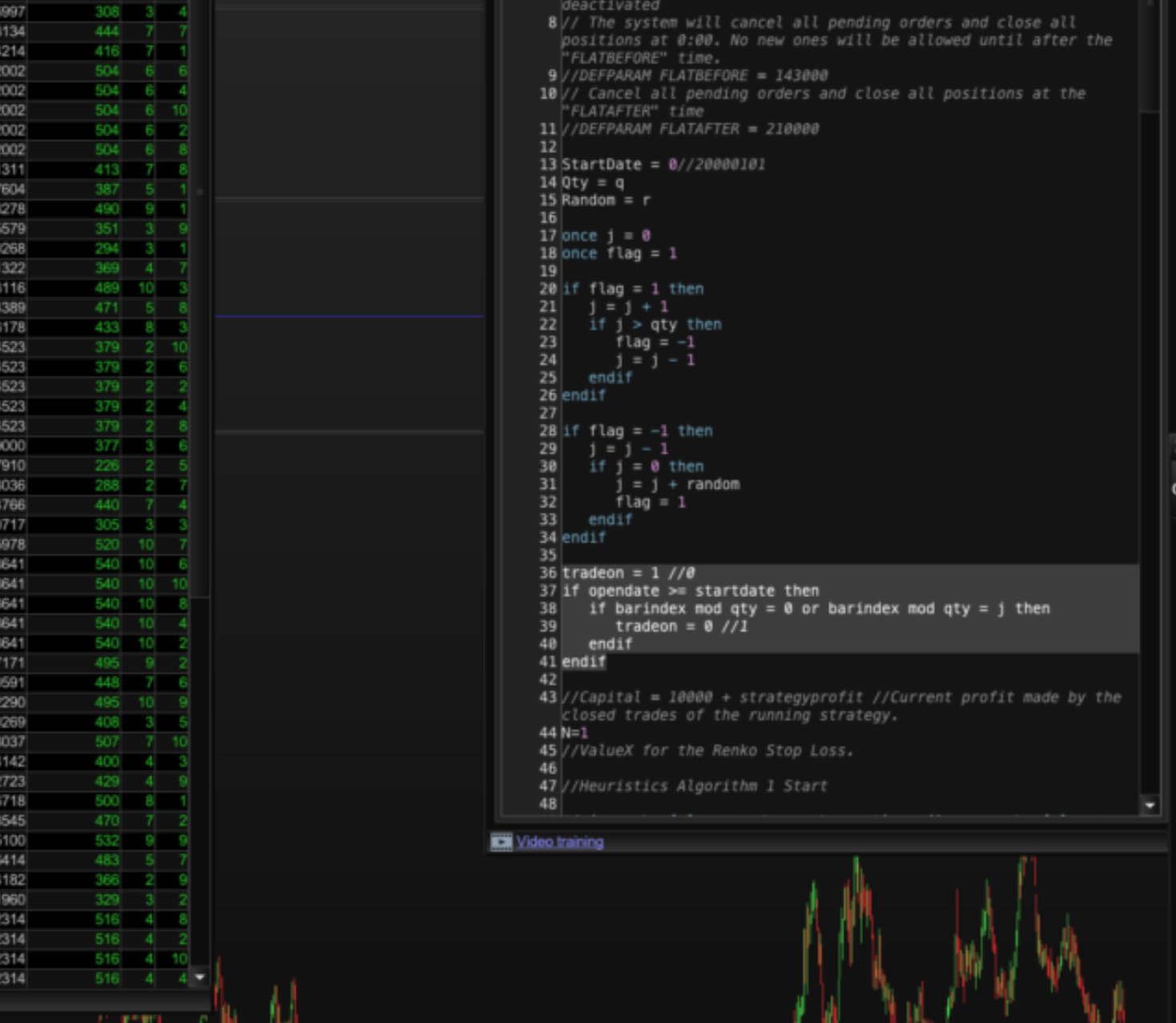
Task: Click the code line "N=1"
Action: click(x=575, y=732)
